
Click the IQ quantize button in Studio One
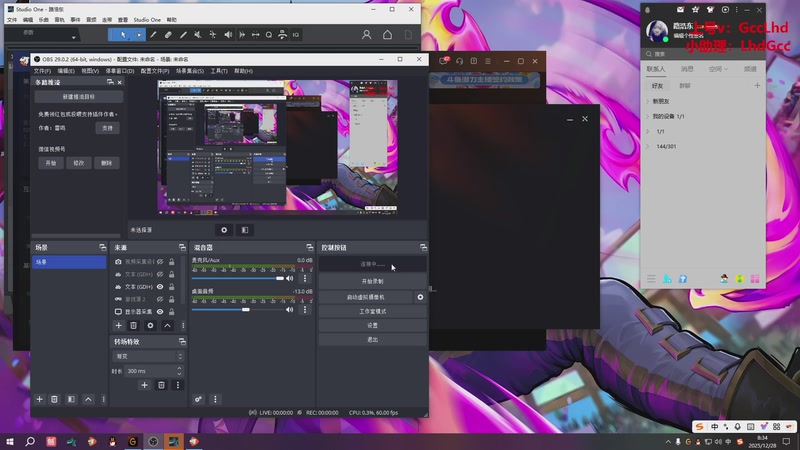[296, 35]
